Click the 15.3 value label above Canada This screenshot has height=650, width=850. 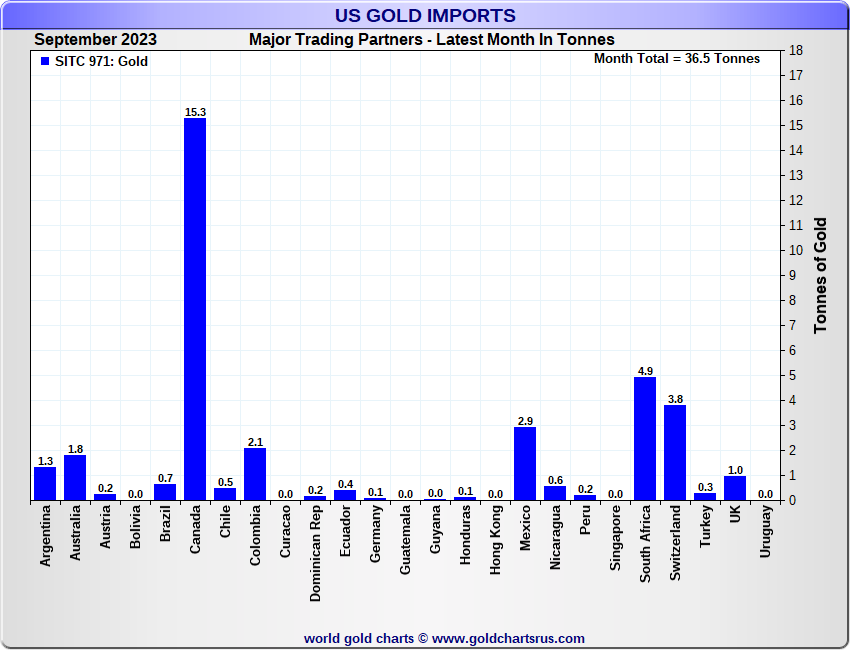[195, 112]
